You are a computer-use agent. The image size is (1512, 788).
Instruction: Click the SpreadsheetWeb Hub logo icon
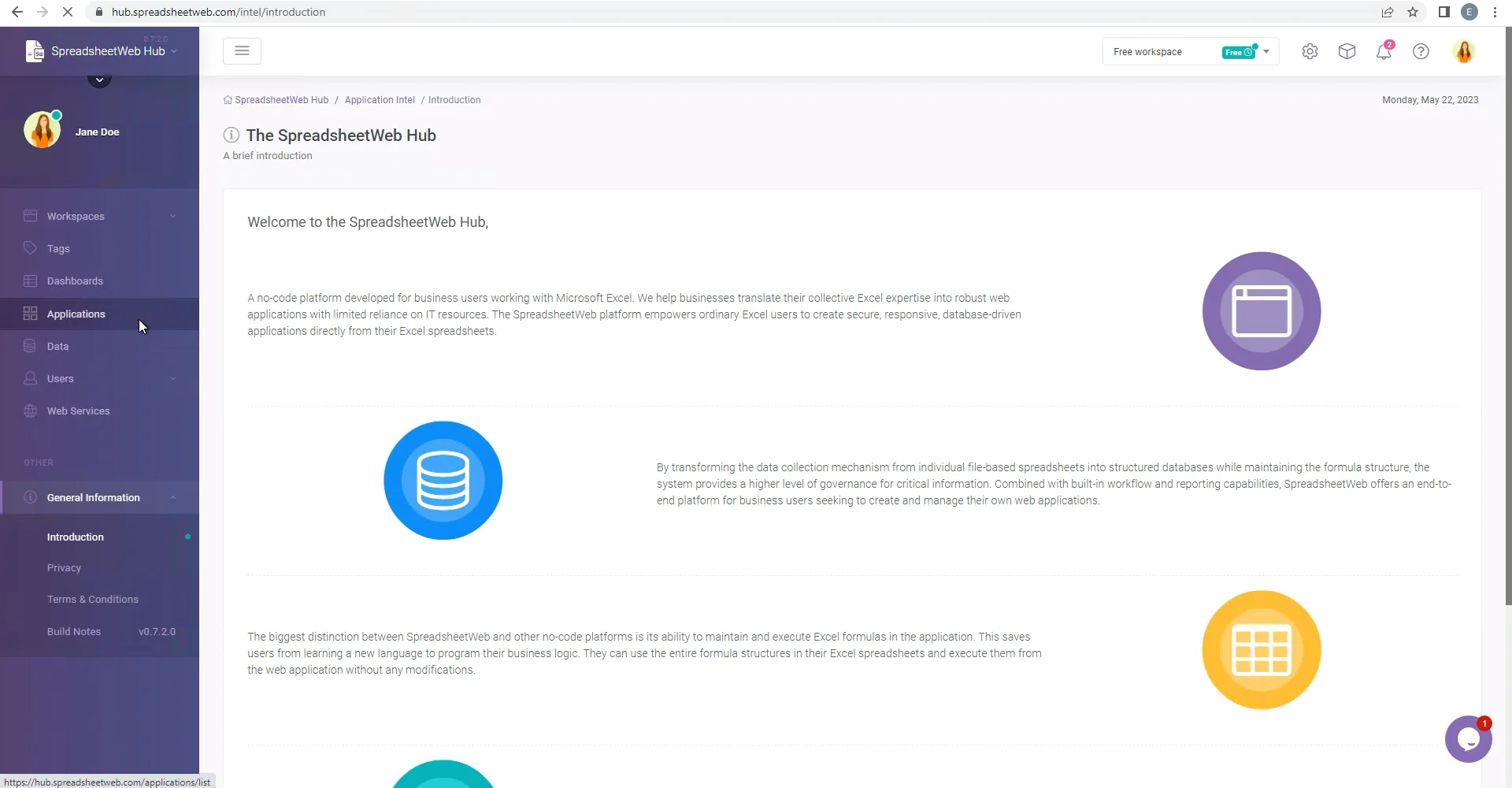[35, 51]
